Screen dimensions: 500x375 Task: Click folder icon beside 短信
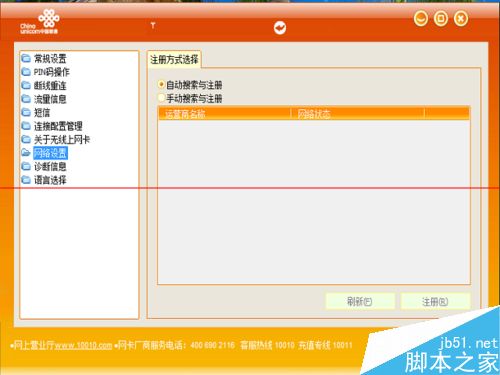click(x=26, y=113)
